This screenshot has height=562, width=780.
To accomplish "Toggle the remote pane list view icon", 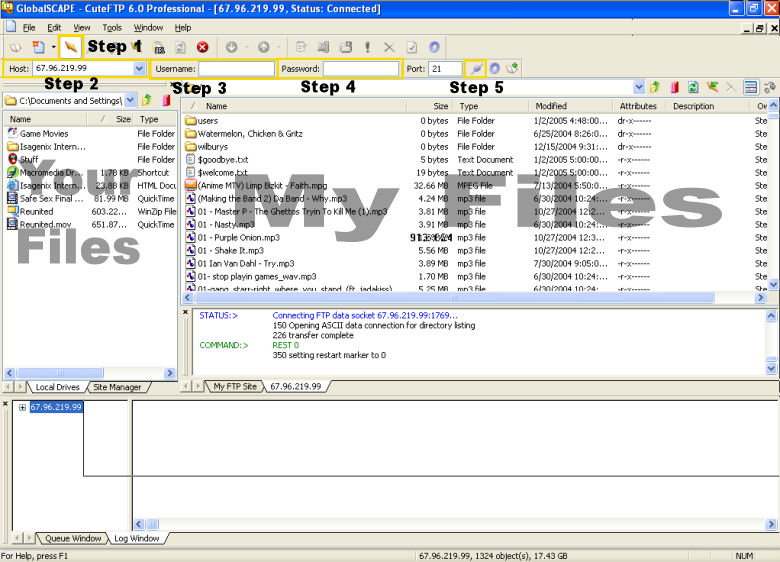I will click(x=751, y=88).
